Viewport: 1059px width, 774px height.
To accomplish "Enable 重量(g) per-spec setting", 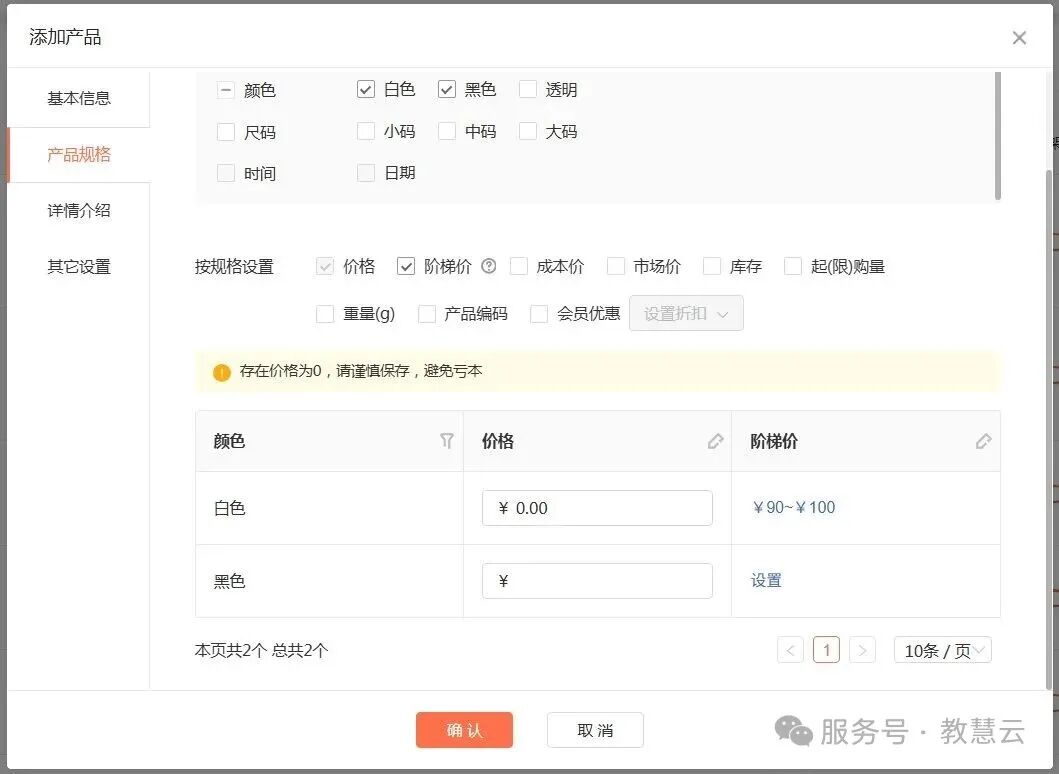I will pos(325,314).
